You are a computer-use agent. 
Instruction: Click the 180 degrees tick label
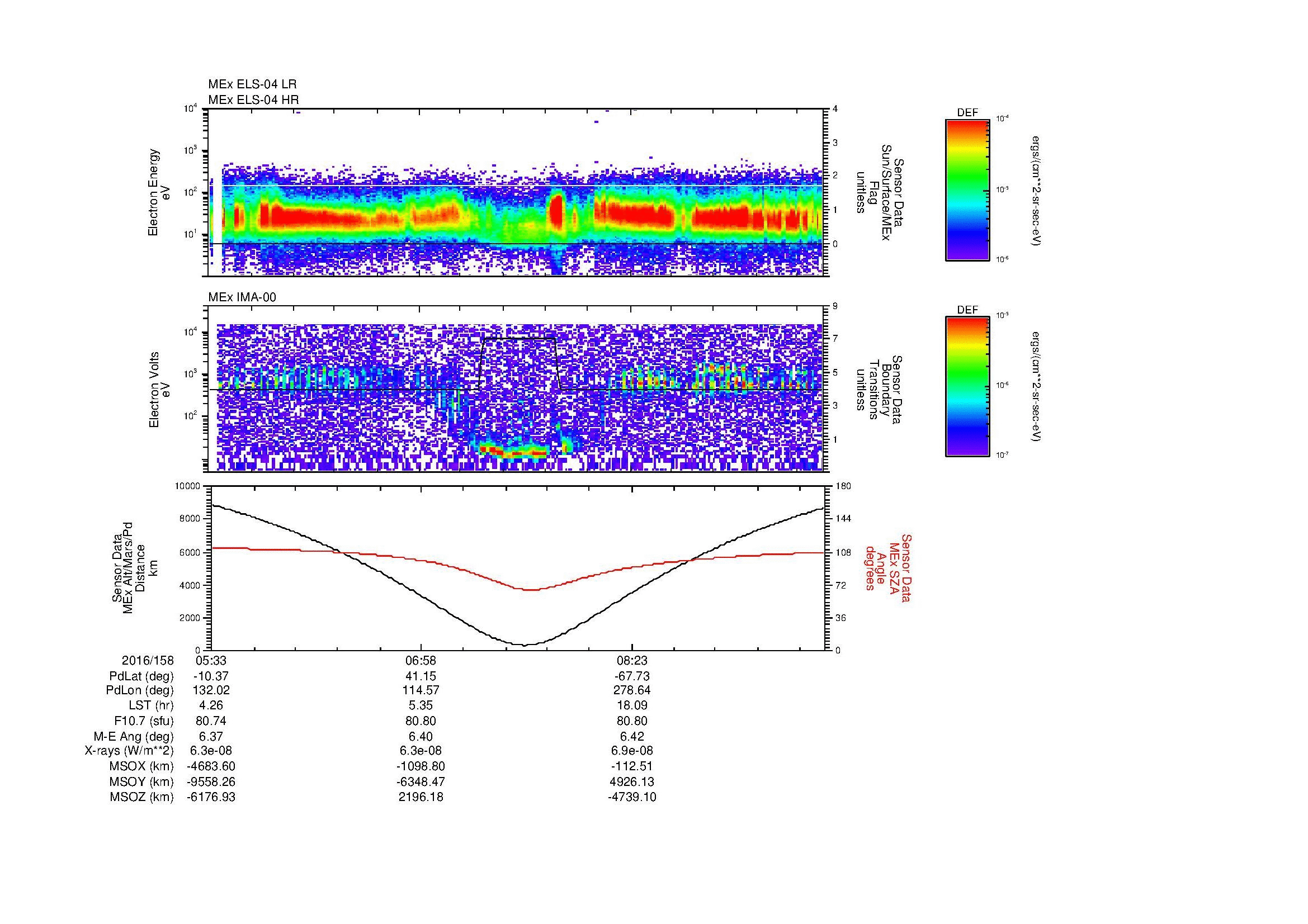(843, 486)
